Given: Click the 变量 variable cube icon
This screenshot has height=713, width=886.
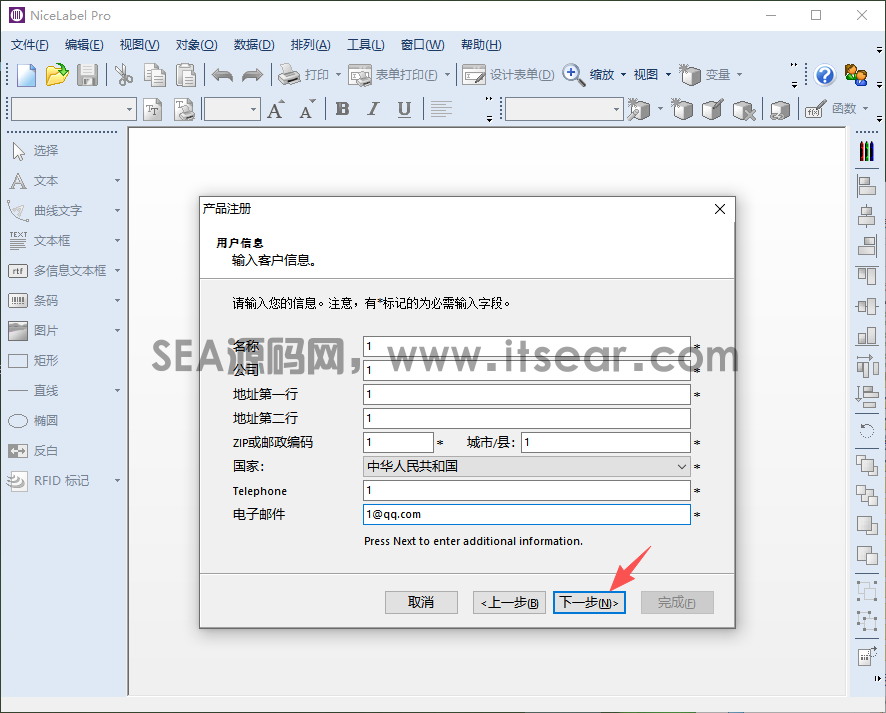Looking at the screenshot, I should pyautogui.click(x=690, y=75).
